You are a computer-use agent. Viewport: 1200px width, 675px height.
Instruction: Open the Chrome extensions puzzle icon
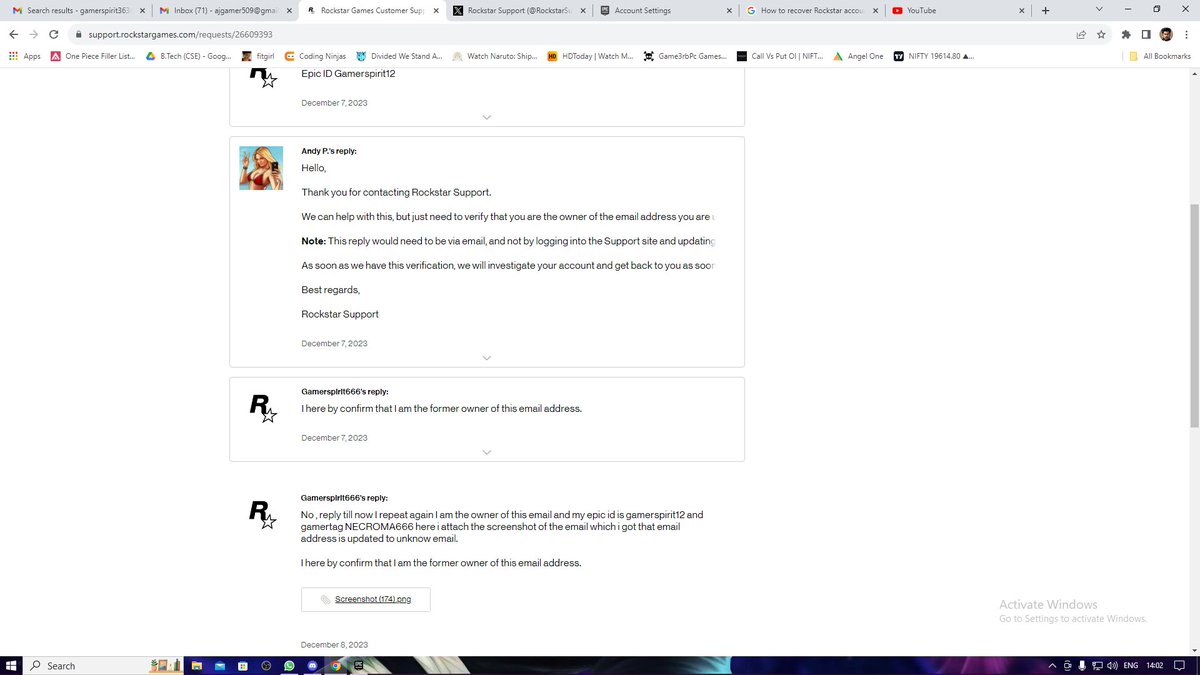point(1126,33)
